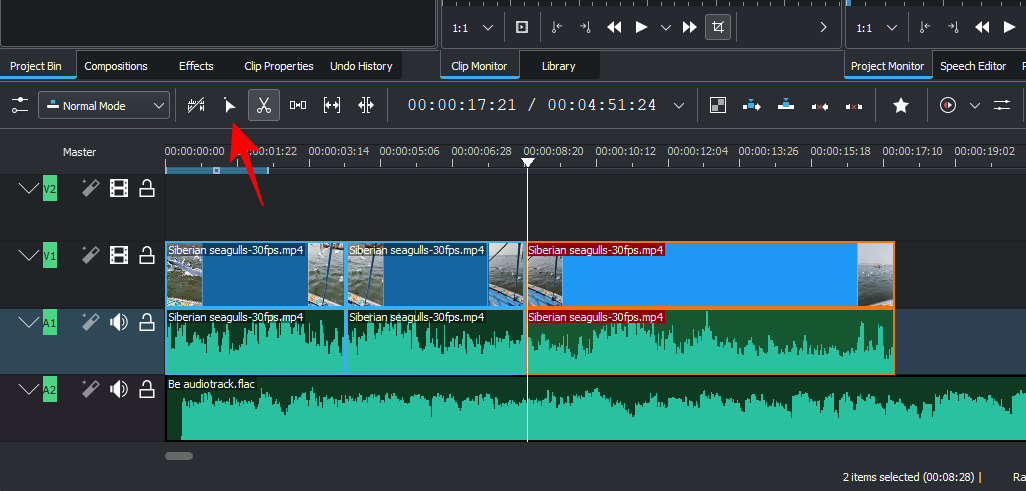This screenshot has width=1026, height=491.
Task: Click the crop edit mode icon in Clip Monitor
Action: [x=717, y=28]
